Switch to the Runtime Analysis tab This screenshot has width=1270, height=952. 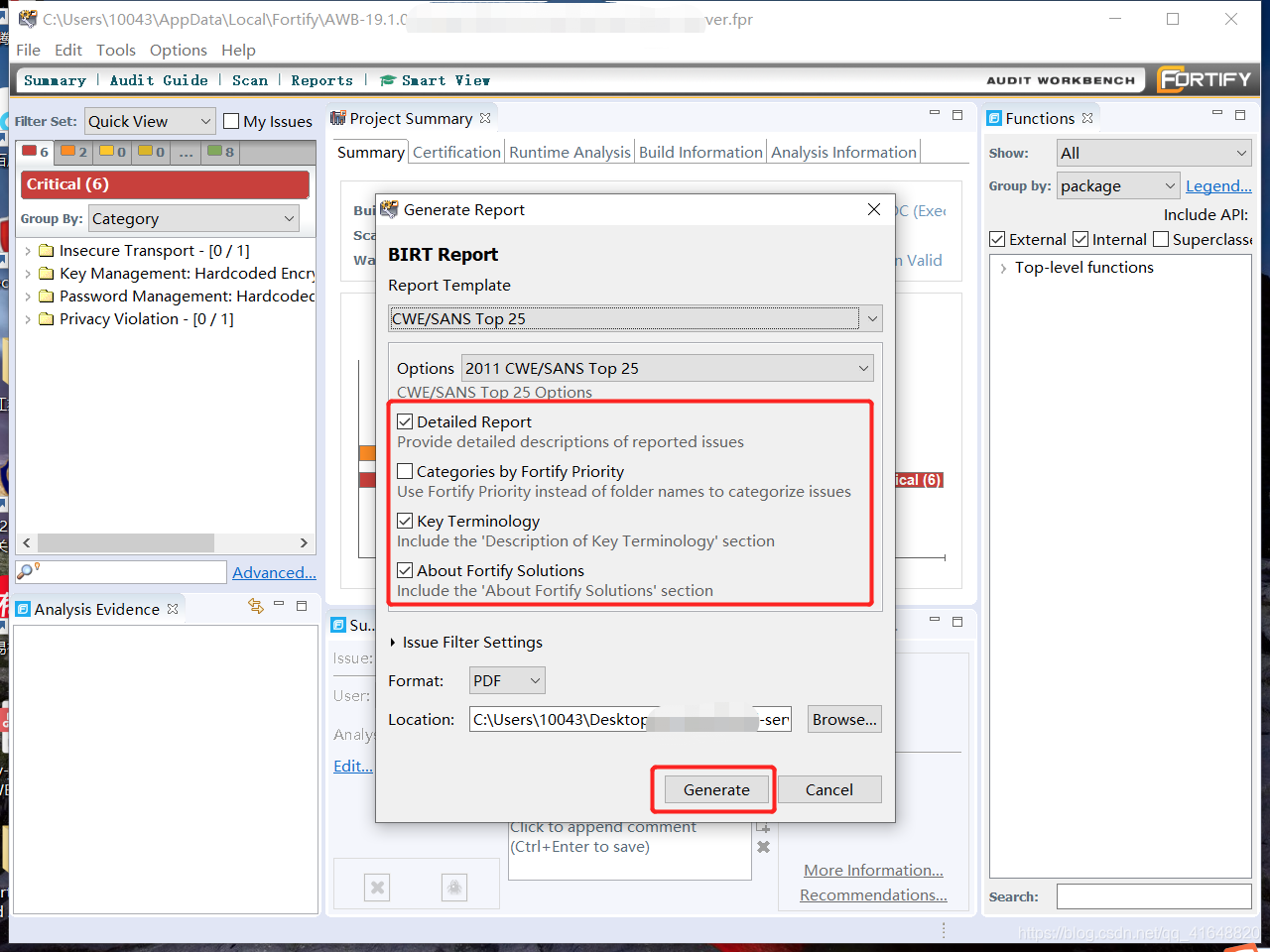click(570, 152)
